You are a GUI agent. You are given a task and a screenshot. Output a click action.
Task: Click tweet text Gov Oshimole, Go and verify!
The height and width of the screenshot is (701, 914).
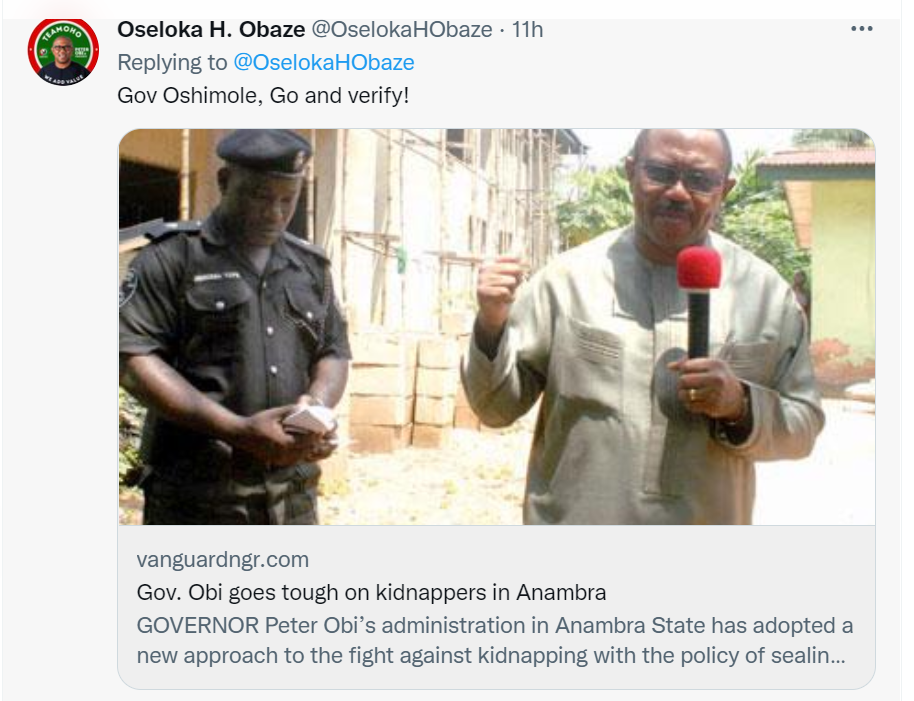pyautogui.click(x=263, y=96)
